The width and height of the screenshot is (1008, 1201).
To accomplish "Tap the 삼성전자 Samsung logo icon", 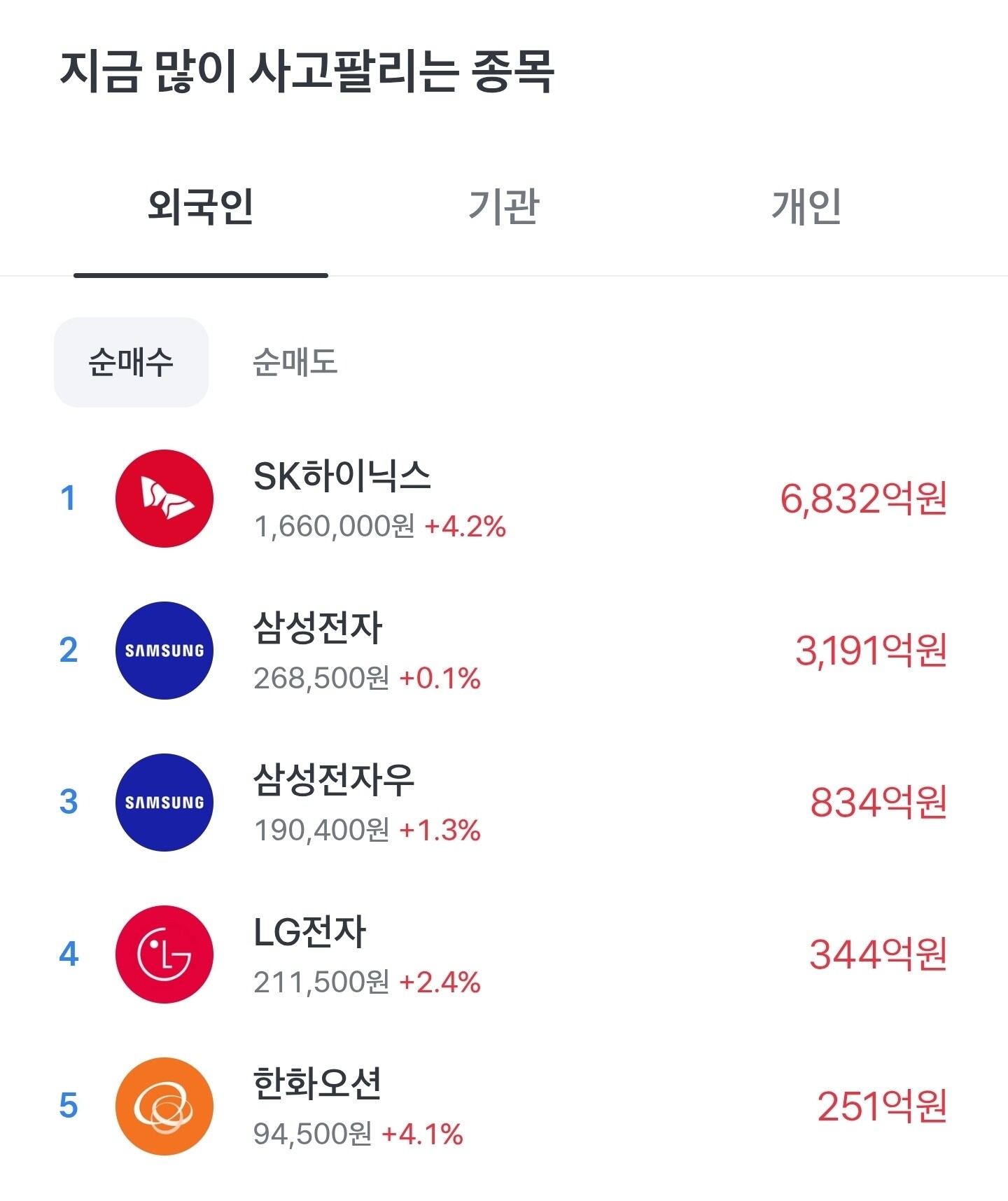I will (164, 651).
